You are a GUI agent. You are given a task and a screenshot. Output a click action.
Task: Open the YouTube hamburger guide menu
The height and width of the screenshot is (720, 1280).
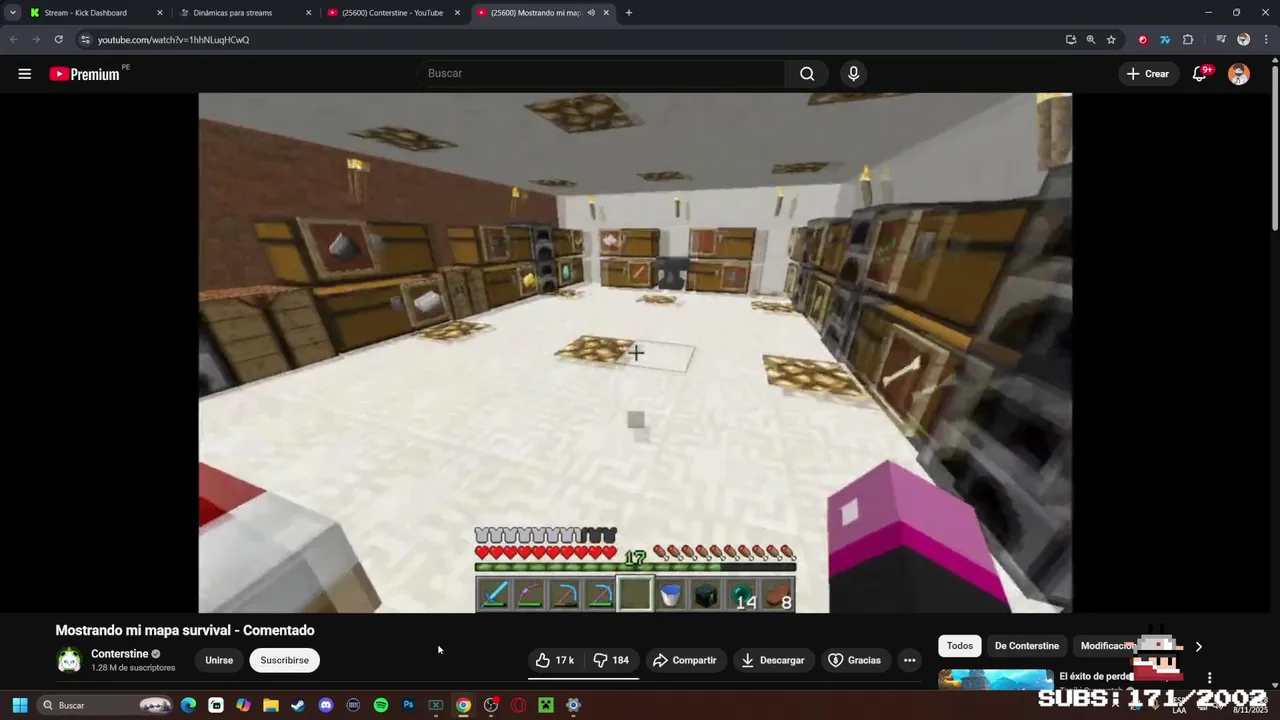click(x=25, y=74)
